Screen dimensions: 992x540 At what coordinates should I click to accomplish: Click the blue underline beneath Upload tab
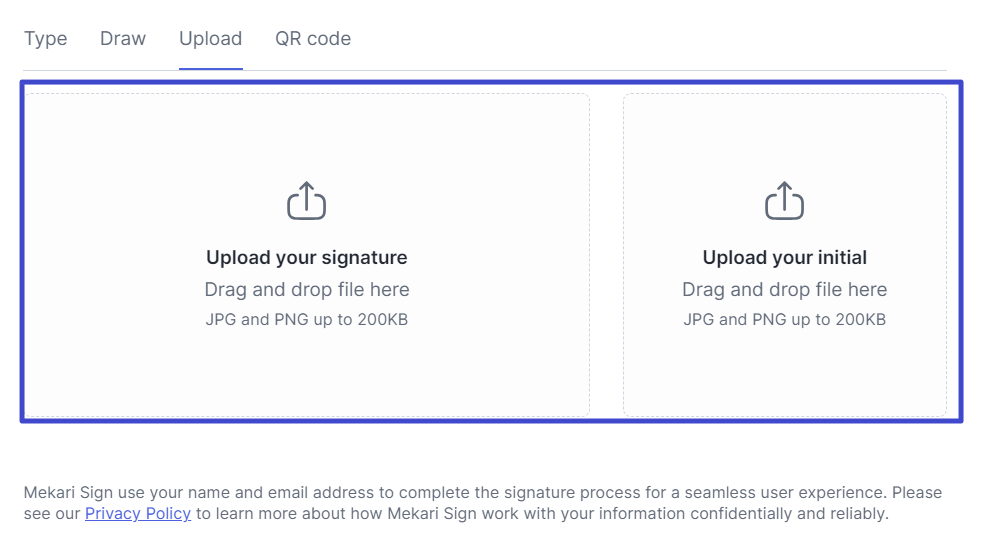[210, 69]
